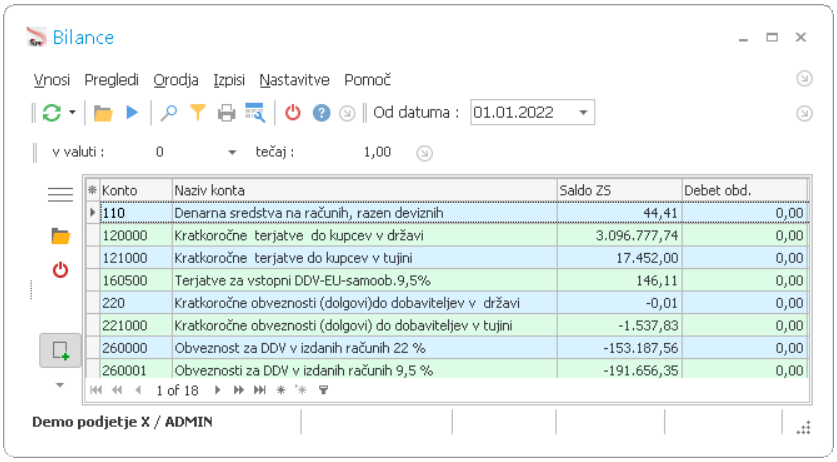The image size is (837, 462).
Task: Click the grid asterisk corner selector
Action: pos(92,190)
